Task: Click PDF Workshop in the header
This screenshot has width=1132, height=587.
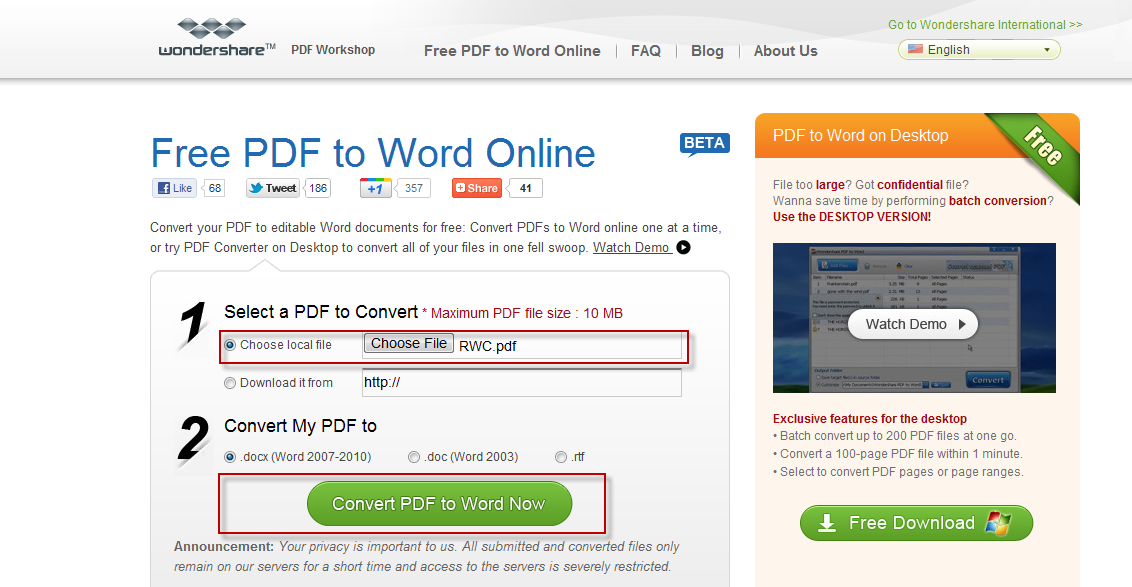Action: tap(333, 50)
